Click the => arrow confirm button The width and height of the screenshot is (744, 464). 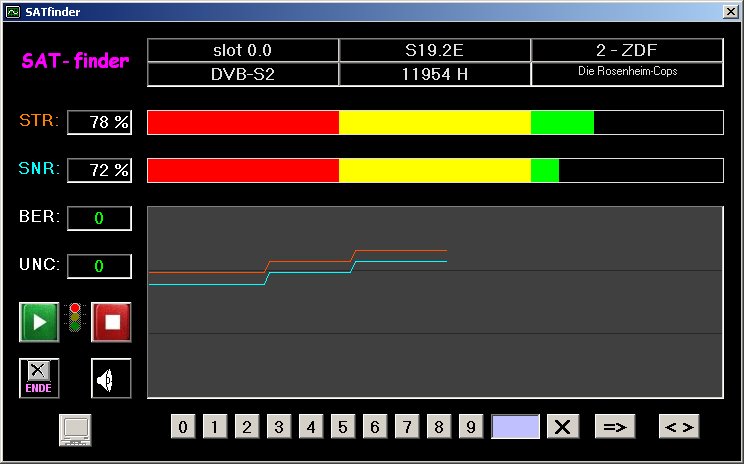pyautogui.click(x=615, y=427)
